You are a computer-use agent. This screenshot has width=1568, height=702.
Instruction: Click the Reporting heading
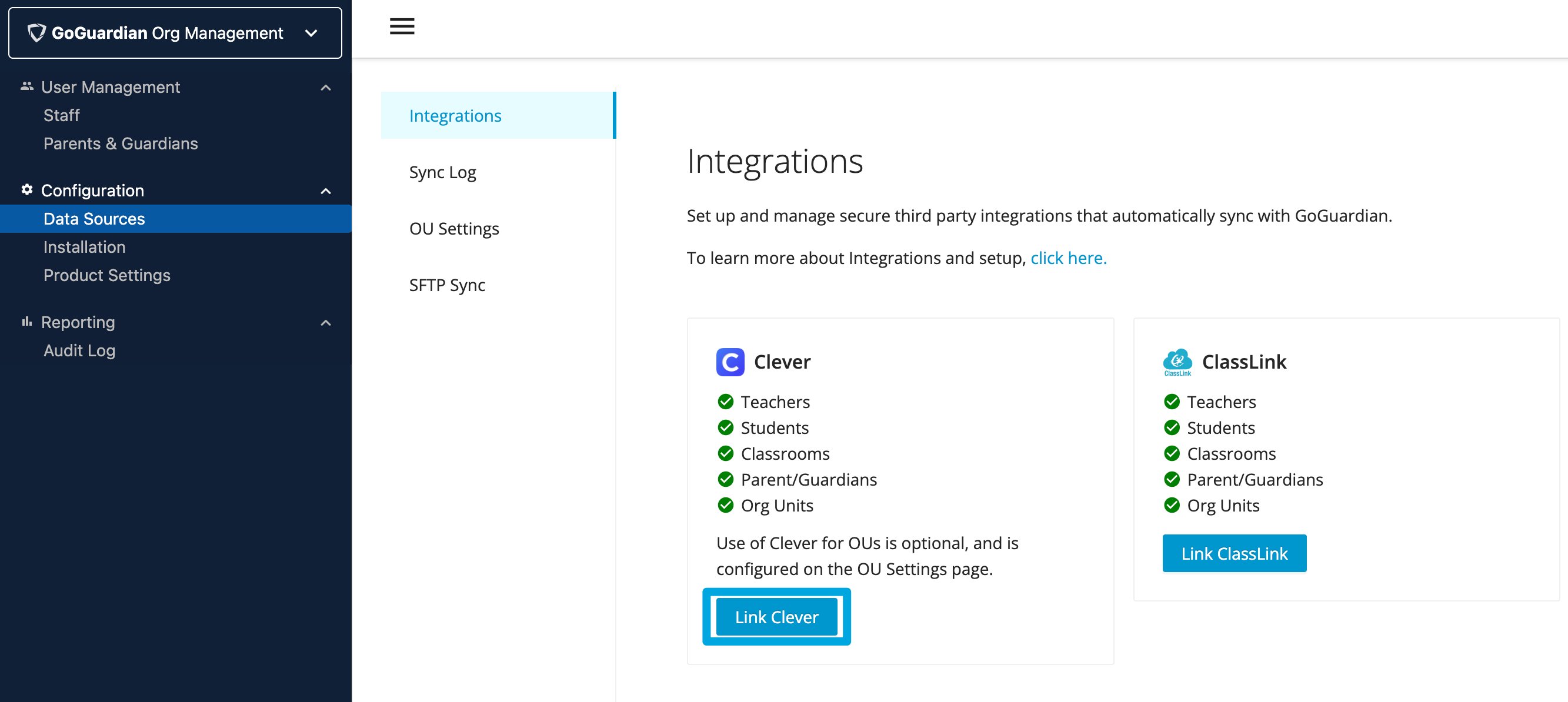tap(78, 322)
